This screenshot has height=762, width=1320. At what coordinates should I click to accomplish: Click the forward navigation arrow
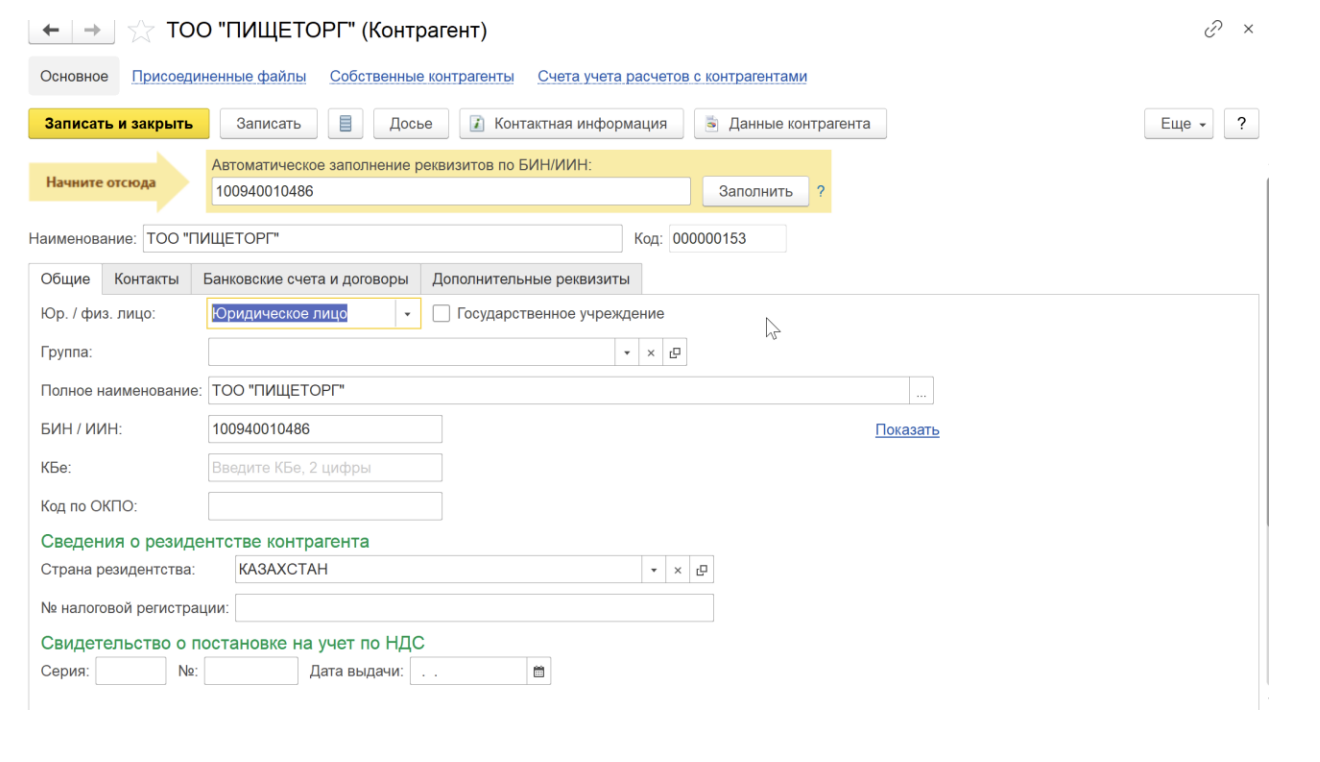pos(92,31)
